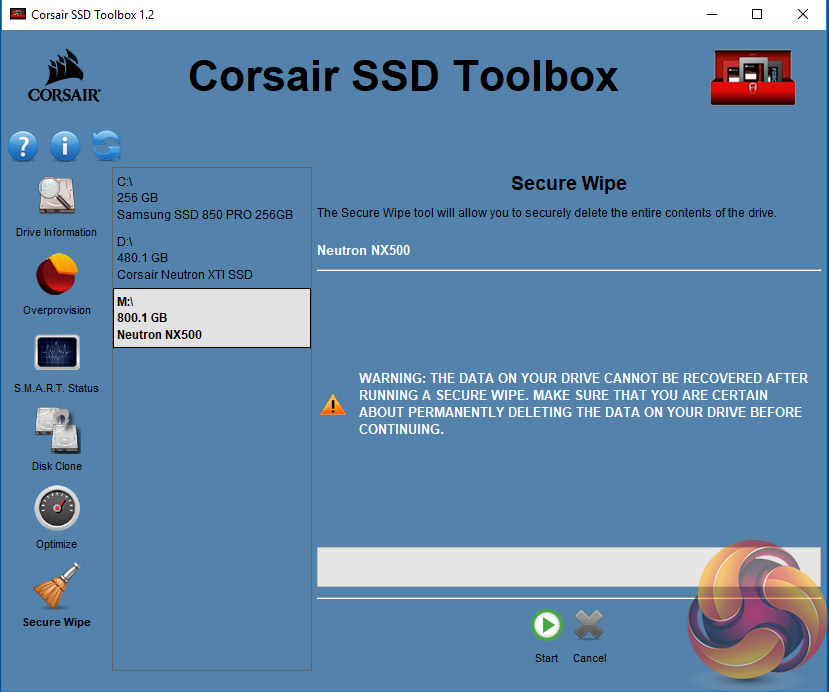The image size is (829, 692).
Task: Open the Optimize gauge icon
Action: (56, 509)
